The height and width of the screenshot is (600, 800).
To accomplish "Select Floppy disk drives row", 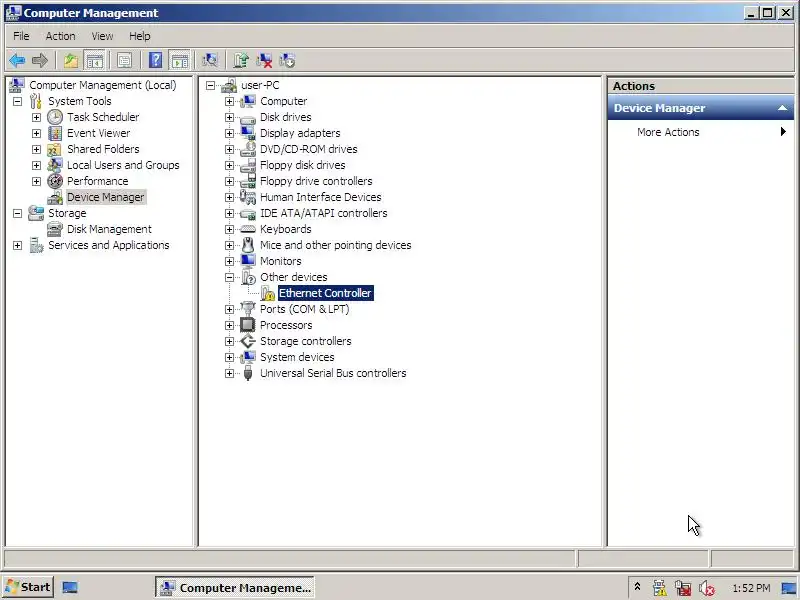I will (x=303, y=165).
